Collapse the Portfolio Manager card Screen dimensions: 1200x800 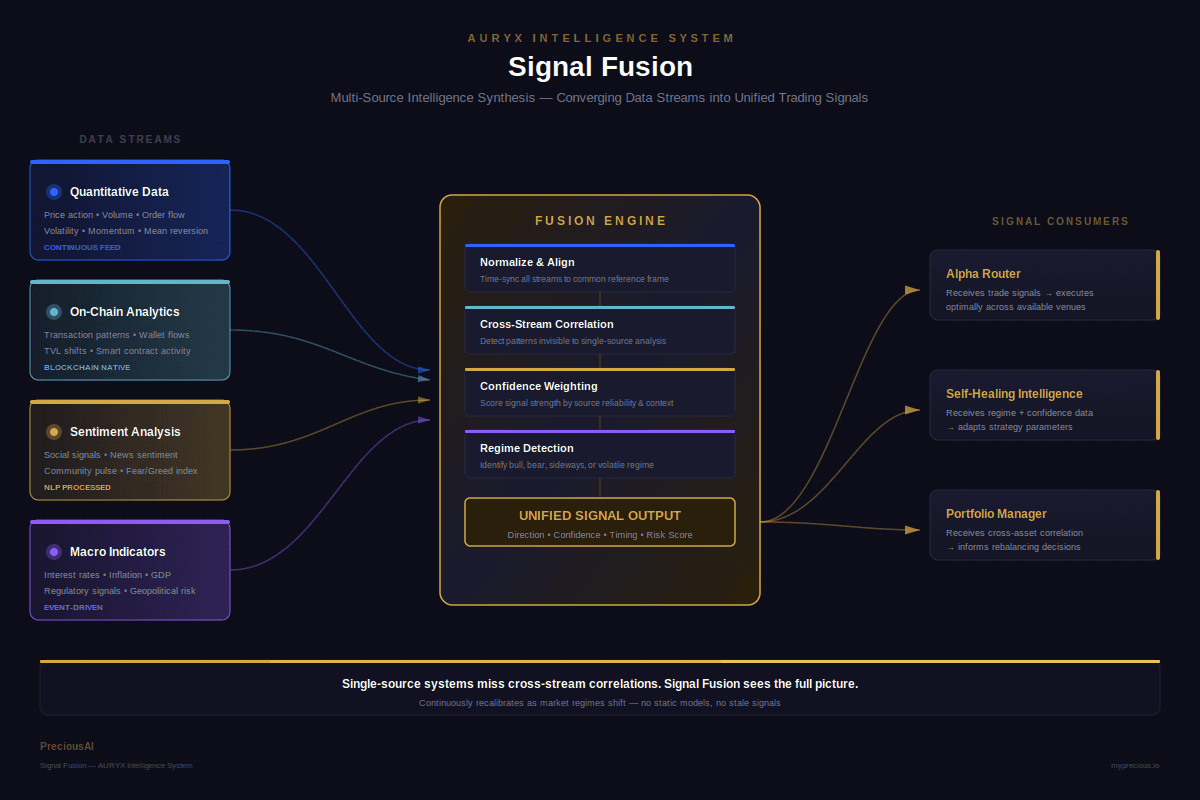(1044, 524)
